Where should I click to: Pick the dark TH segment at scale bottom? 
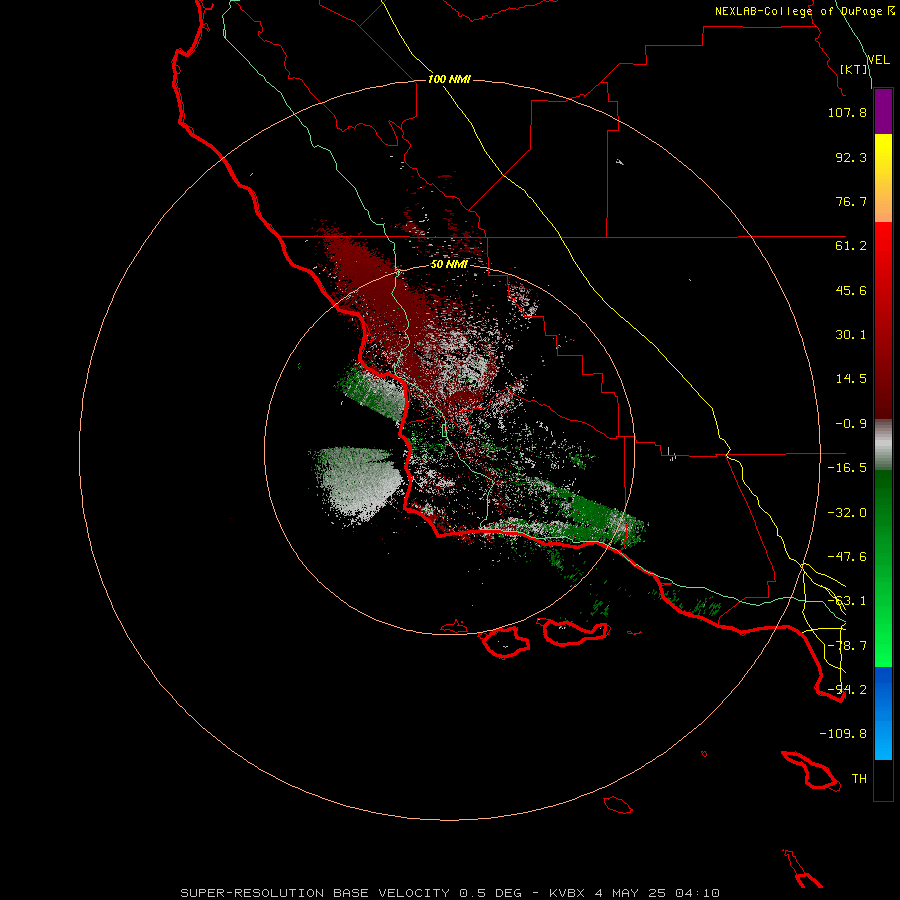pyautogui.click(x=883, y=781)
